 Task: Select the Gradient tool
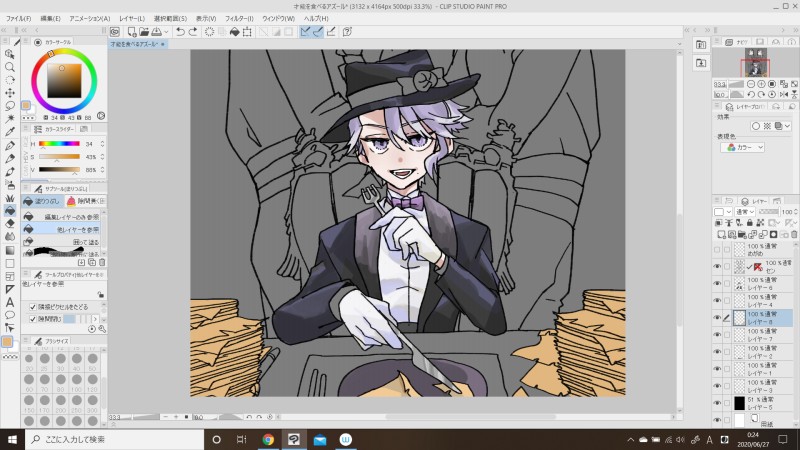pos(10,250)
